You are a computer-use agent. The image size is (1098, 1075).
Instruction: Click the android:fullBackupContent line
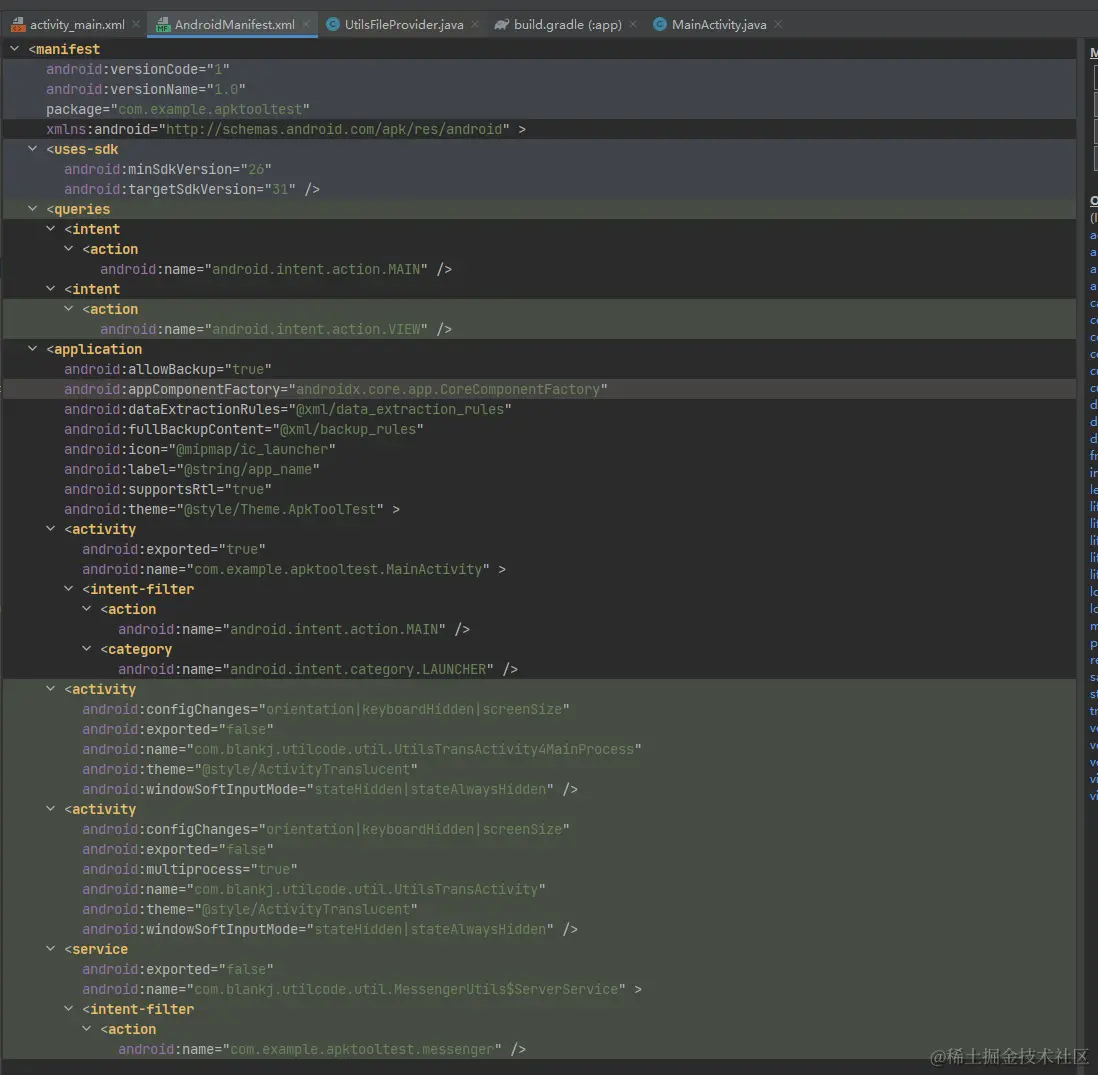244,429
